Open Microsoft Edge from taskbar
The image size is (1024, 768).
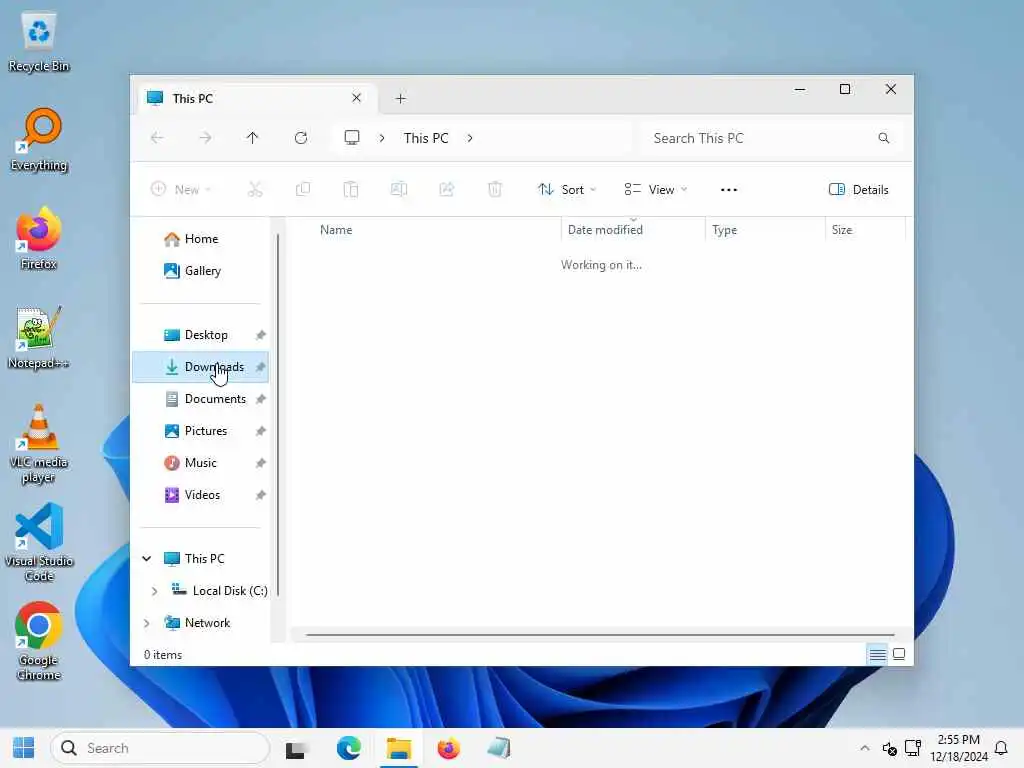pyautogui.click(x=349, y=748)
